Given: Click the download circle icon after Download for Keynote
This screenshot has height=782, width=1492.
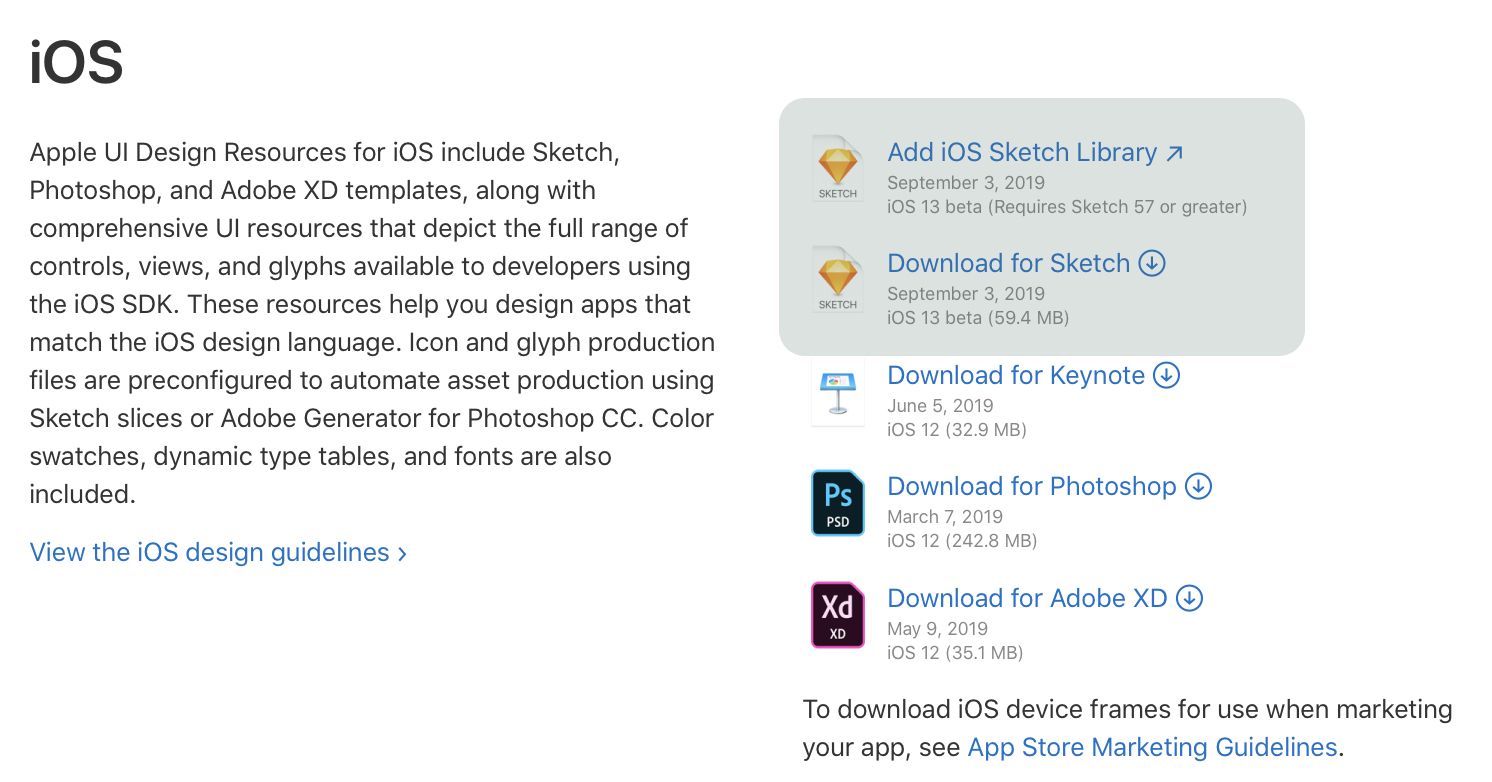Looking at the screenshot, I should (x=1167, y=375).
